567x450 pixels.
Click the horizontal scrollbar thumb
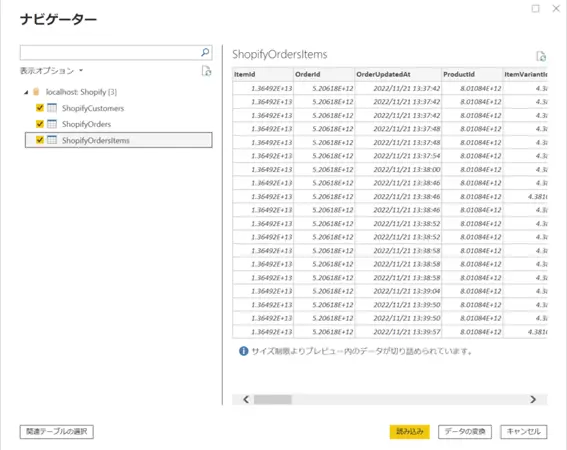273,399
